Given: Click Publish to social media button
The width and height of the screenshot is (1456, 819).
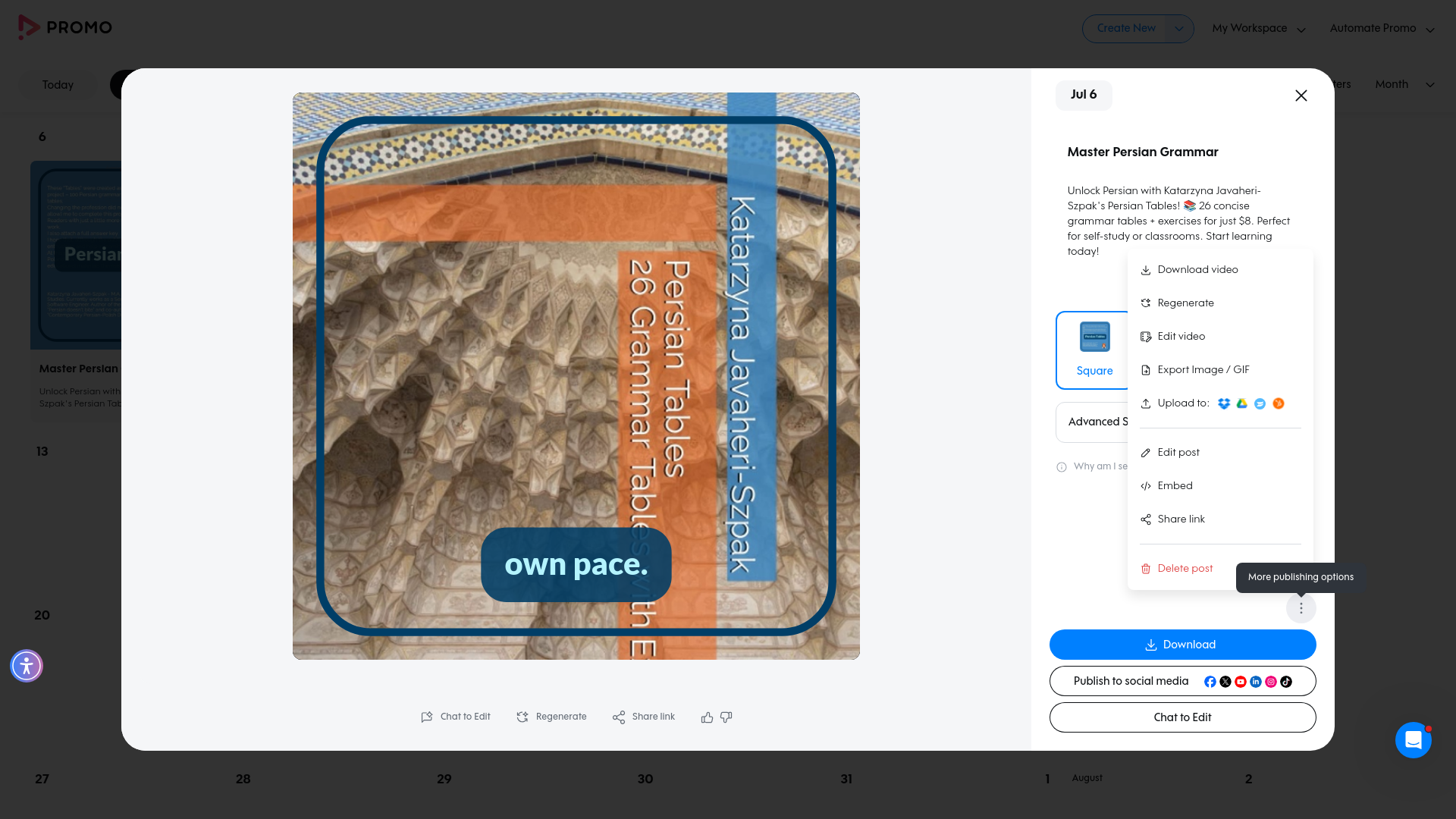Looking at the screenshot, I should [1182, 681].
